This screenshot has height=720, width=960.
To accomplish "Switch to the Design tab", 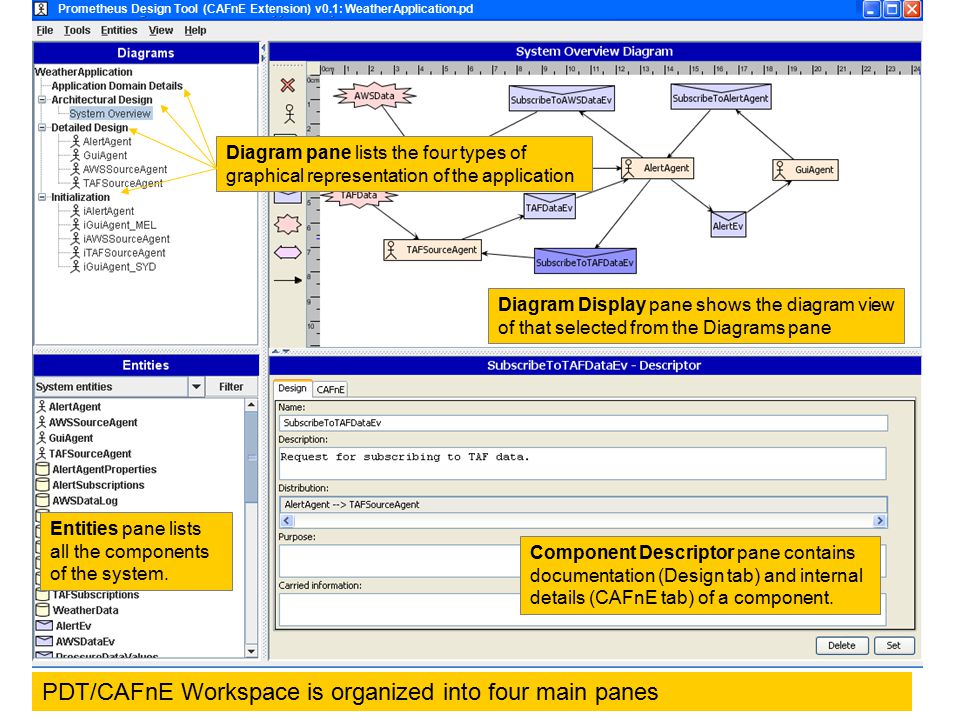I will [292, 388].
